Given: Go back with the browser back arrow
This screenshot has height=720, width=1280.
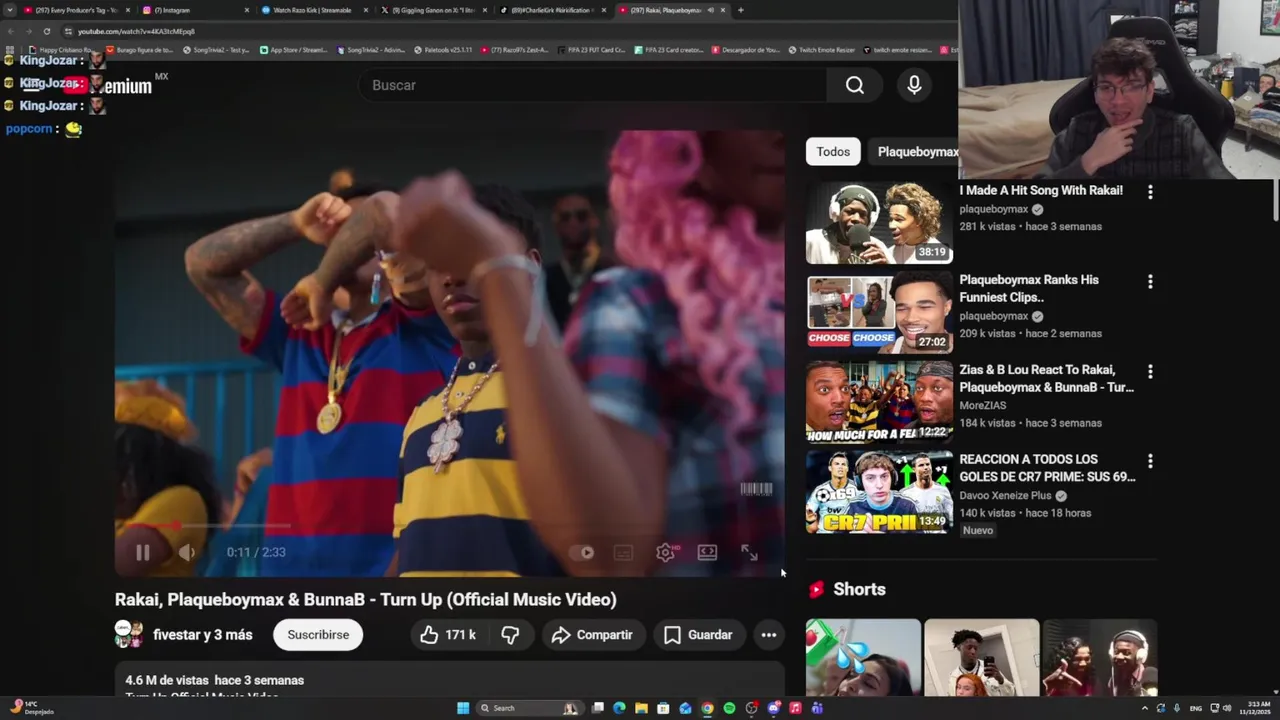Looking at the screenshot, I should click(x=10, y=31).
